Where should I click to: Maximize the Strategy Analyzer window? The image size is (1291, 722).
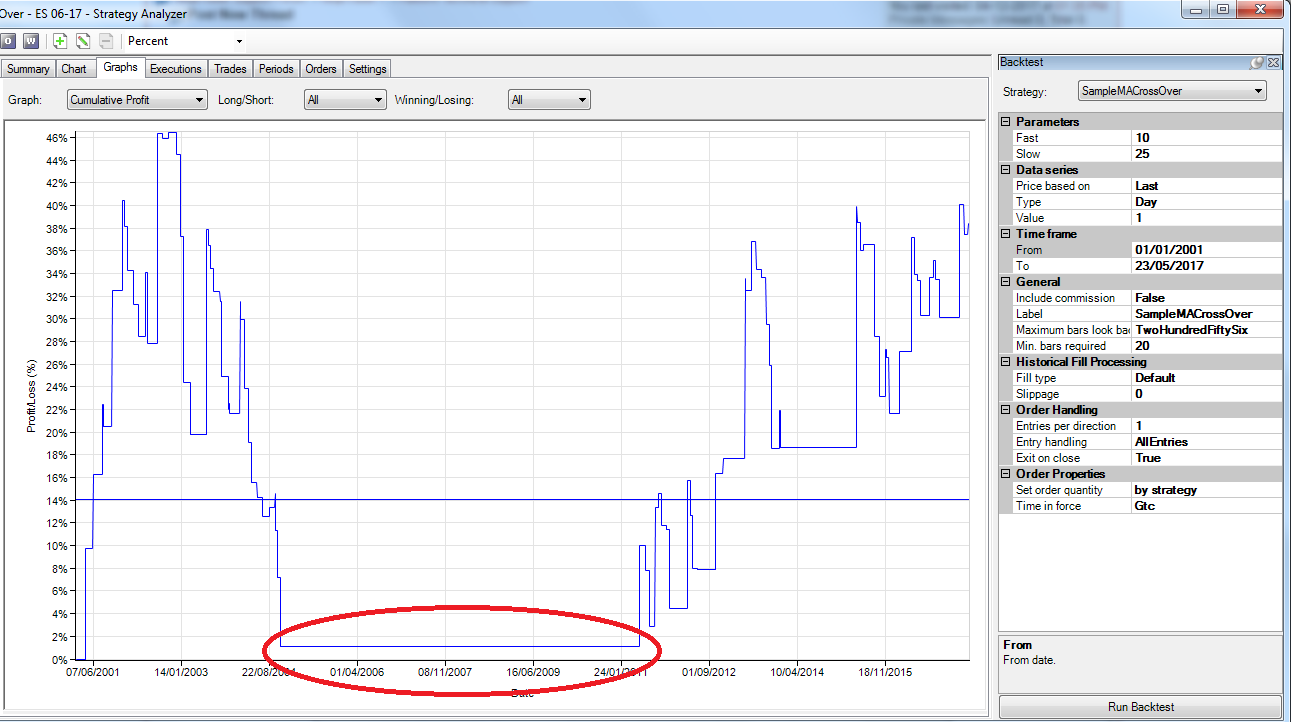pos(1222,9)
